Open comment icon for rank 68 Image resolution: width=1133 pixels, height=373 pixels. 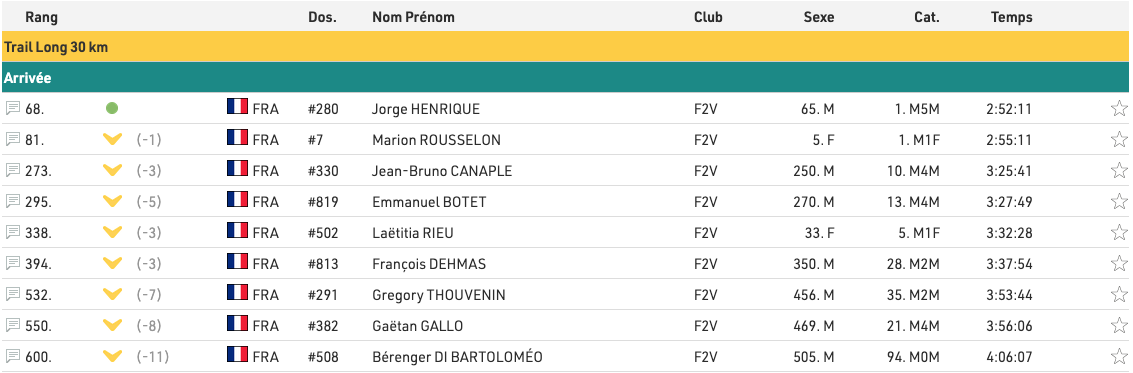[x=12, y=108]
